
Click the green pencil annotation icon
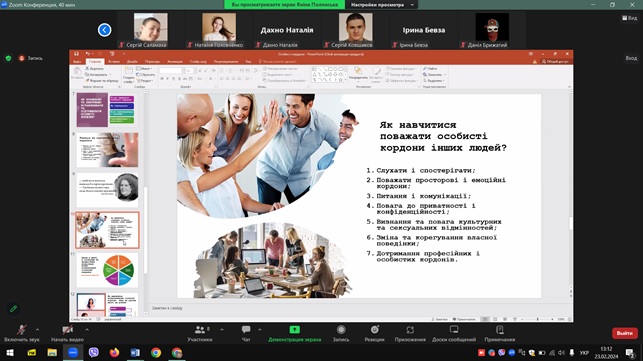(14, 308)
